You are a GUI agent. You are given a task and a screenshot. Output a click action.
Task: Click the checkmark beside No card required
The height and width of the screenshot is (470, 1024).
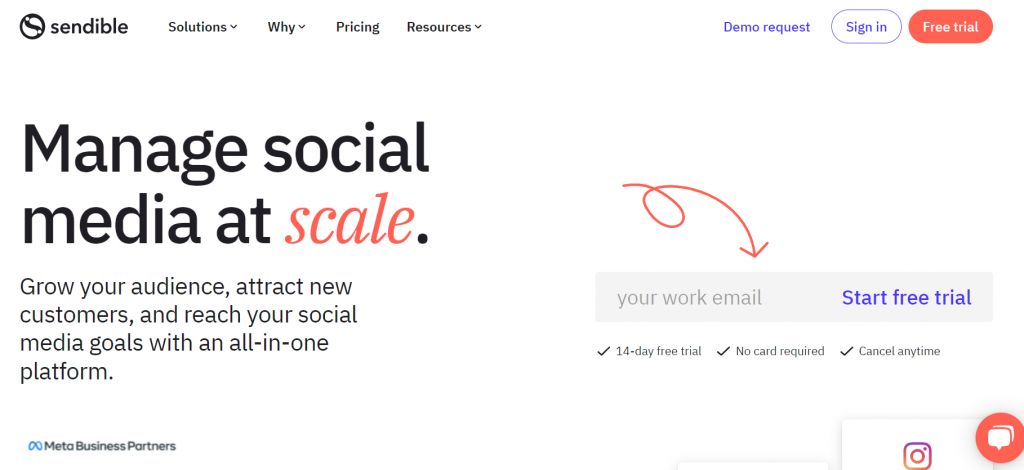[x=723, y=351]
